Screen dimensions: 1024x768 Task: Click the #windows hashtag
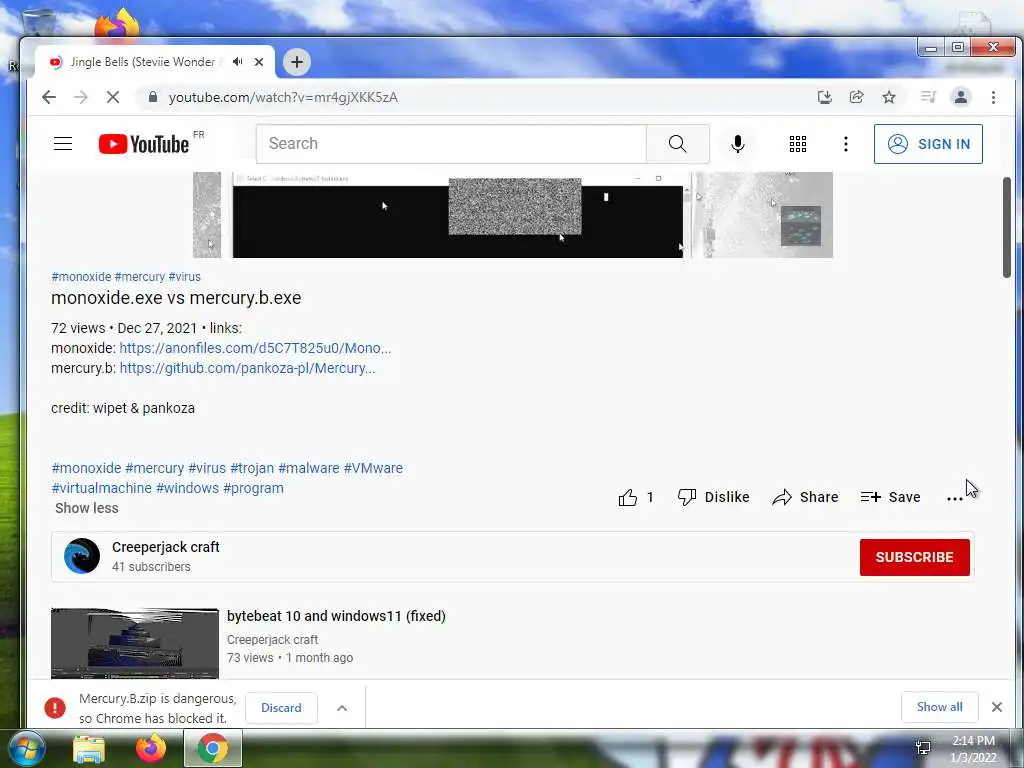(187, 488)
